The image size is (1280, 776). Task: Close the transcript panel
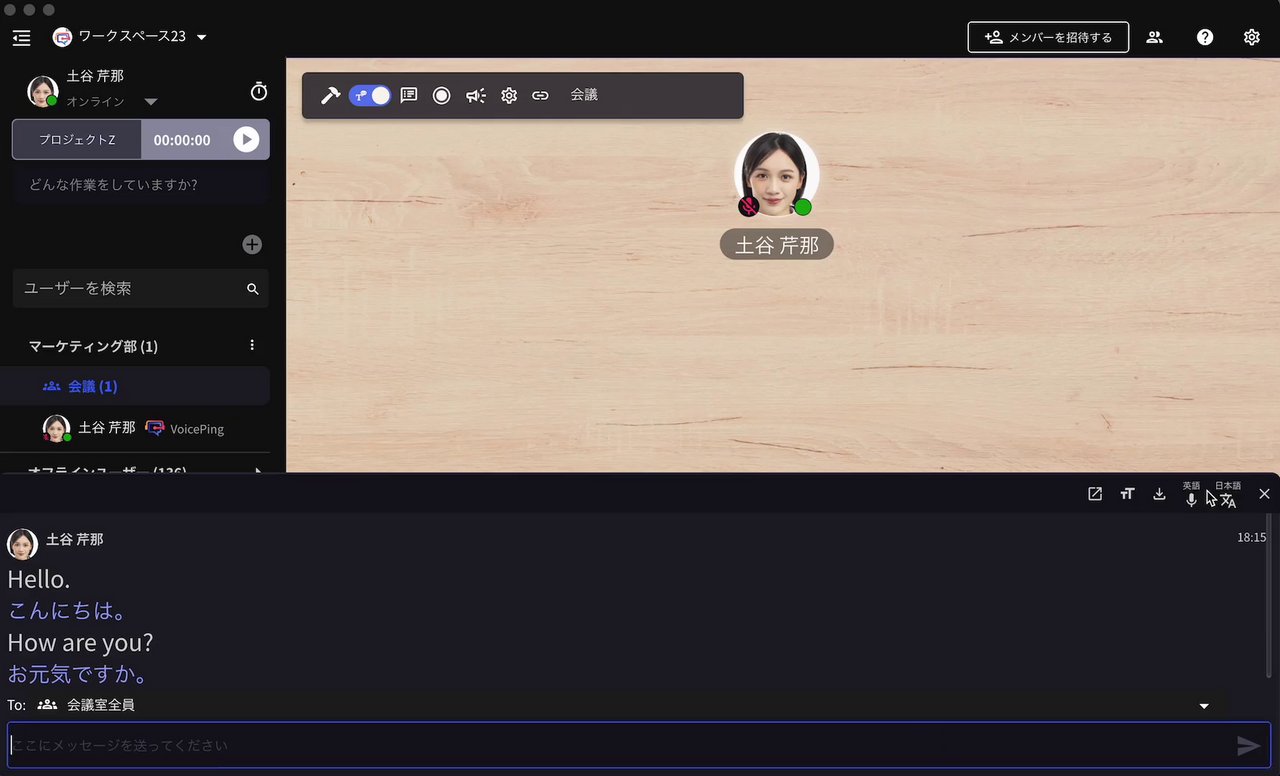[x=1264, y=494]
